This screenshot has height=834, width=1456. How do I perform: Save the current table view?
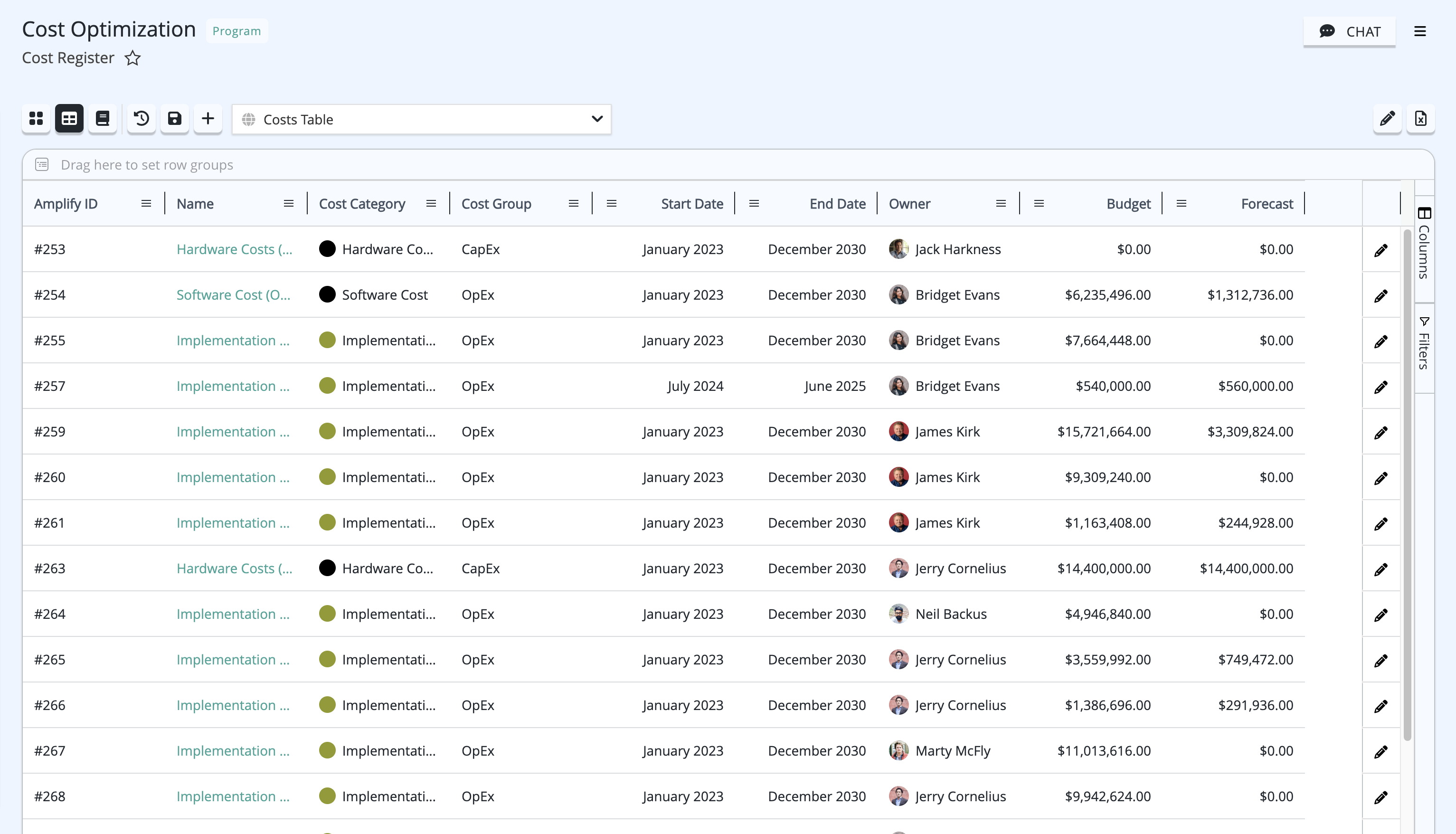click(175, 119)
